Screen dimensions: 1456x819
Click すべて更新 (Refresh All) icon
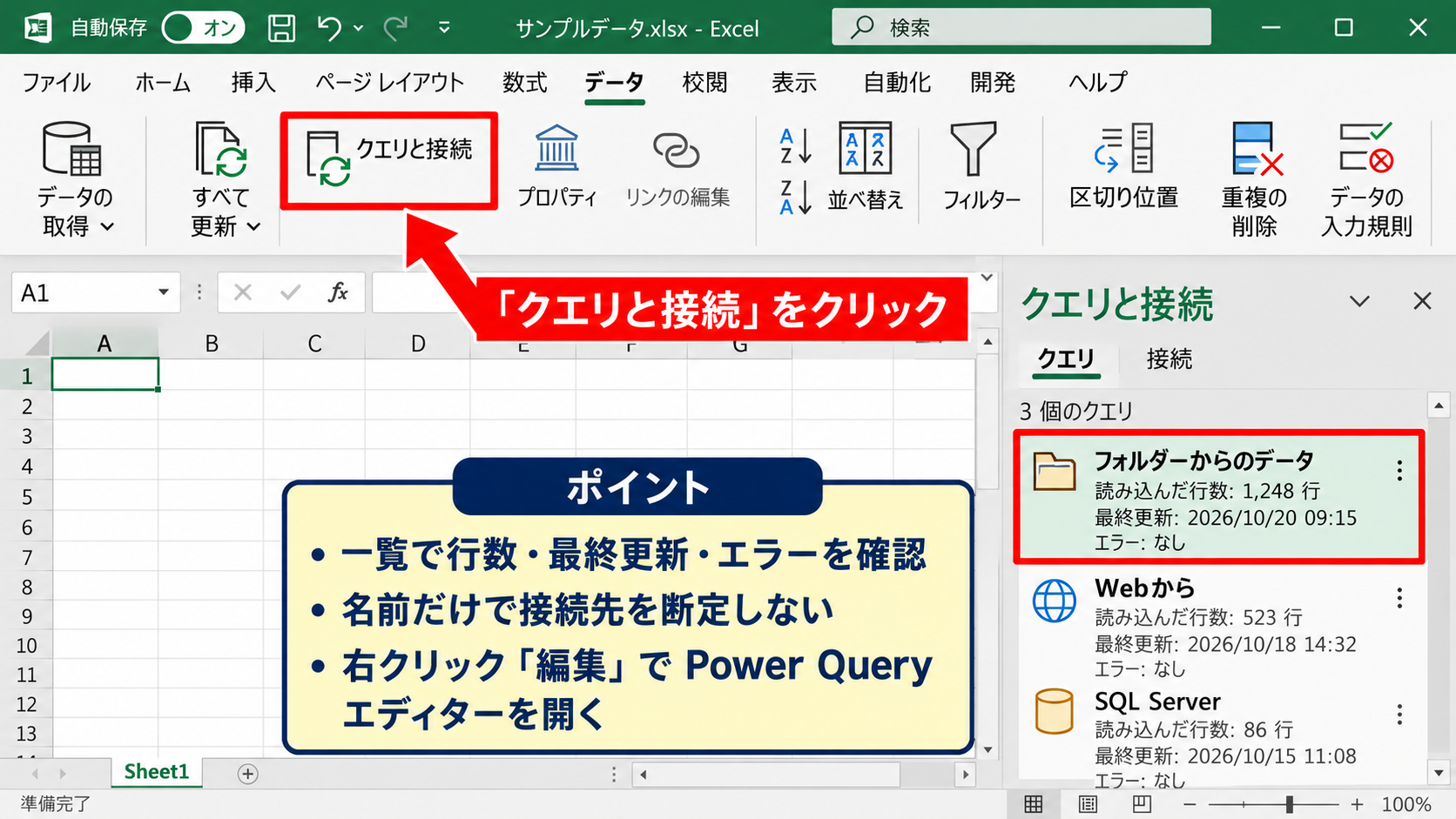pyautogui.click(x=220, y=149)
